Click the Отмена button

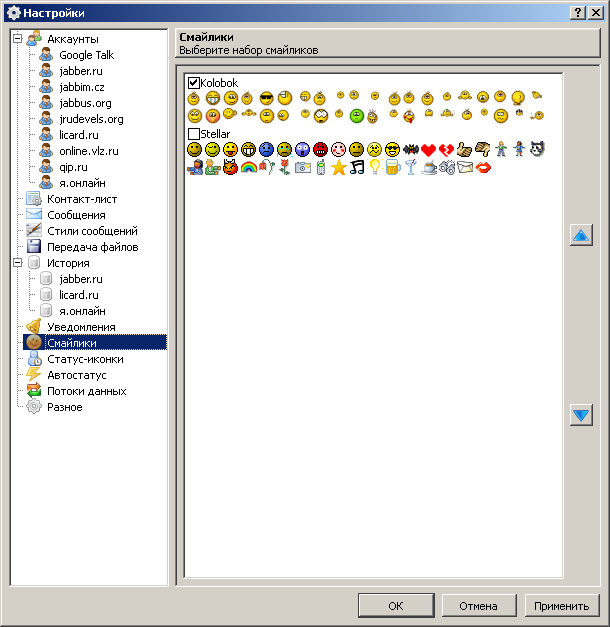coord(478,606)
